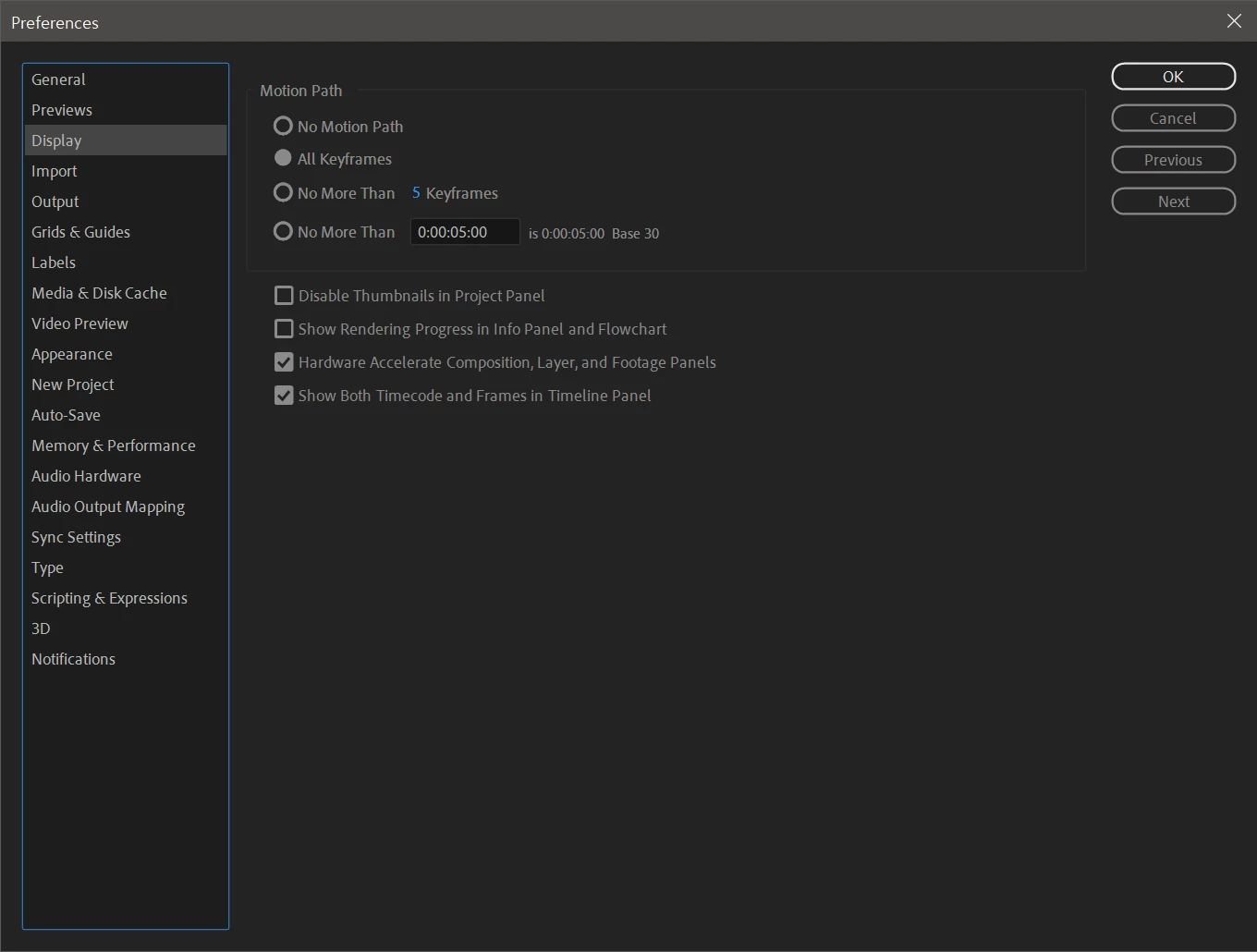Go to Import preferences
This screenshot has height=952, width=1257.
[125, 171]
